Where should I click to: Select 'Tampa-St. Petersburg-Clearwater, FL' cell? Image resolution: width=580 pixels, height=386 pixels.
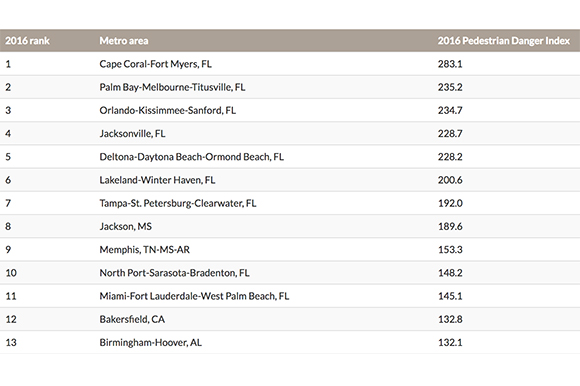click(x=178, y=203)
